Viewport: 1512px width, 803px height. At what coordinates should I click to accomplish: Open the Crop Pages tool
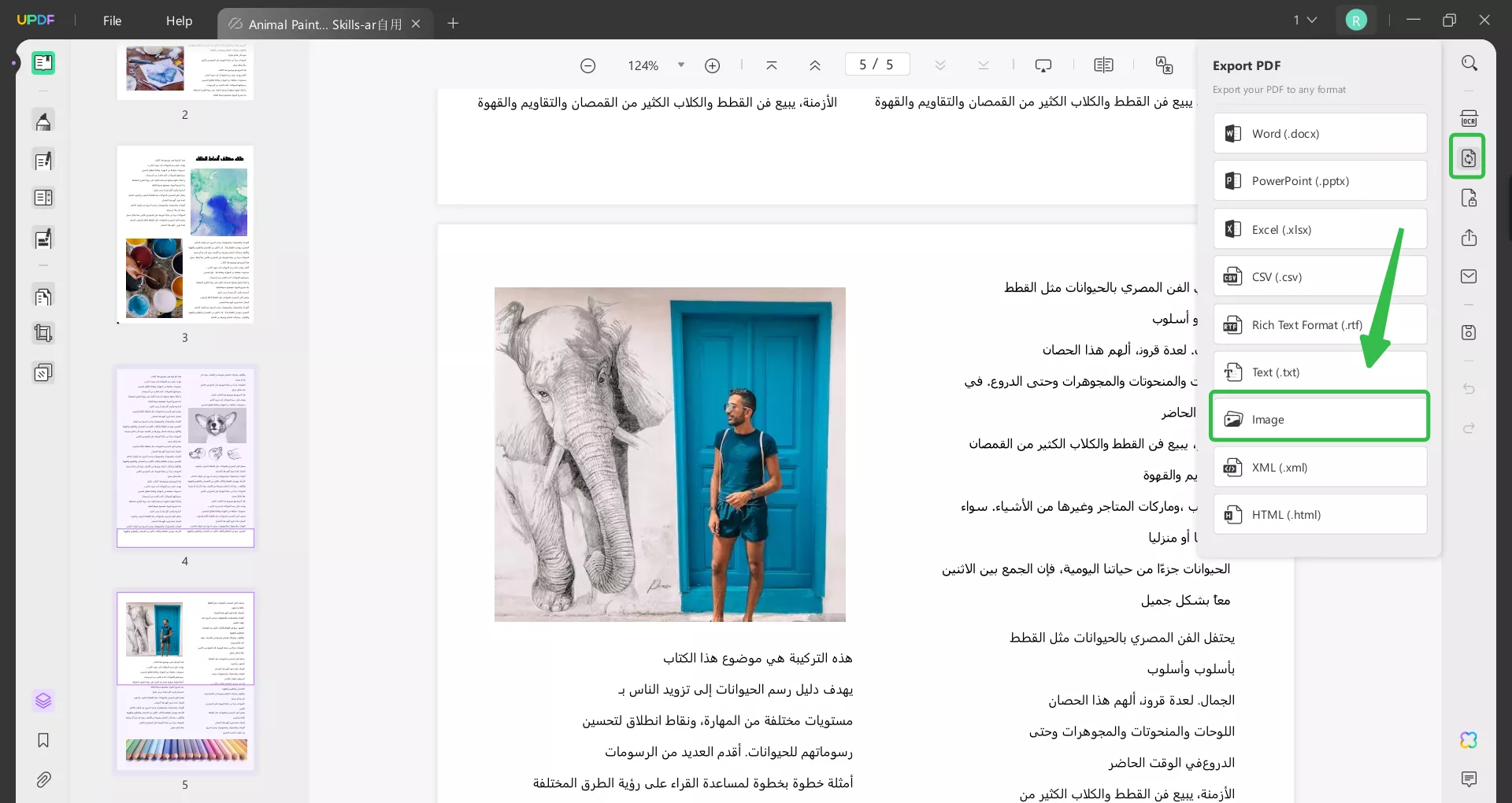(43, 334)
